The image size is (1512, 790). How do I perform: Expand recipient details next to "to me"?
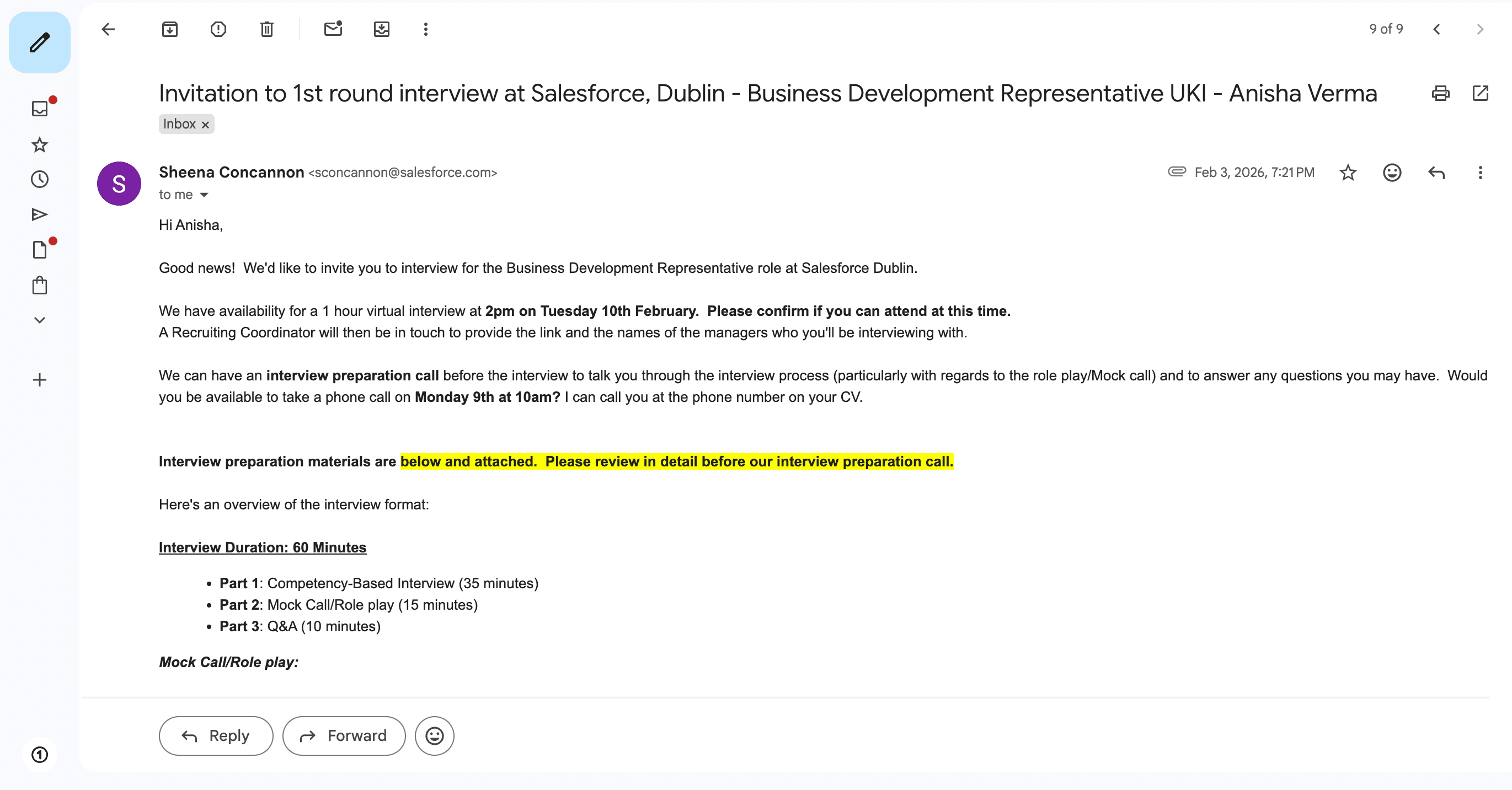(204, 195)
